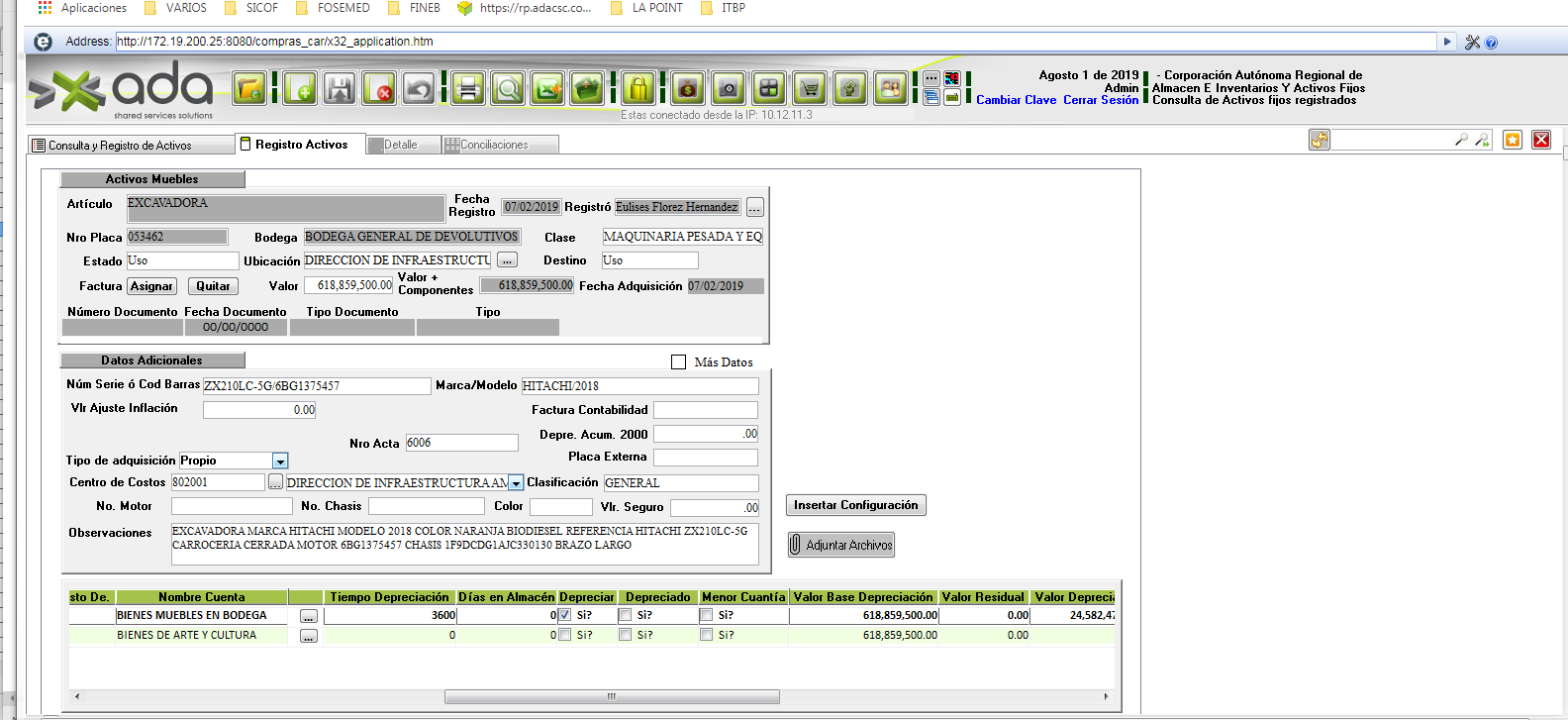Click the undo arrow toolbar icon
This screenshot has width=1568, height=720.
tap(419, 89)
